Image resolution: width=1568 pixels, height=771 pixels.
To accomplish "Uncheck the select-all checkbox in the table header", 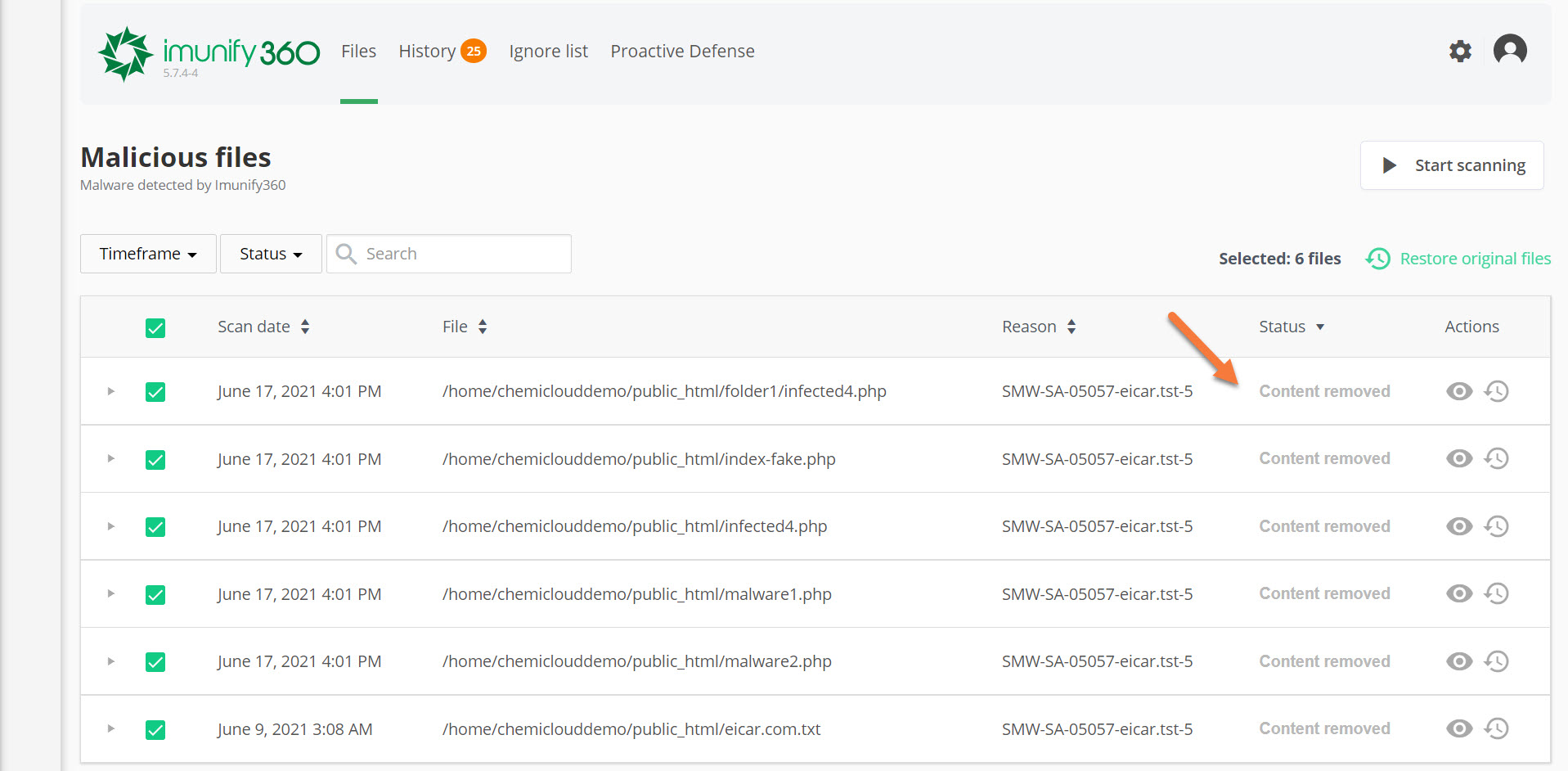I will [155, 327].
